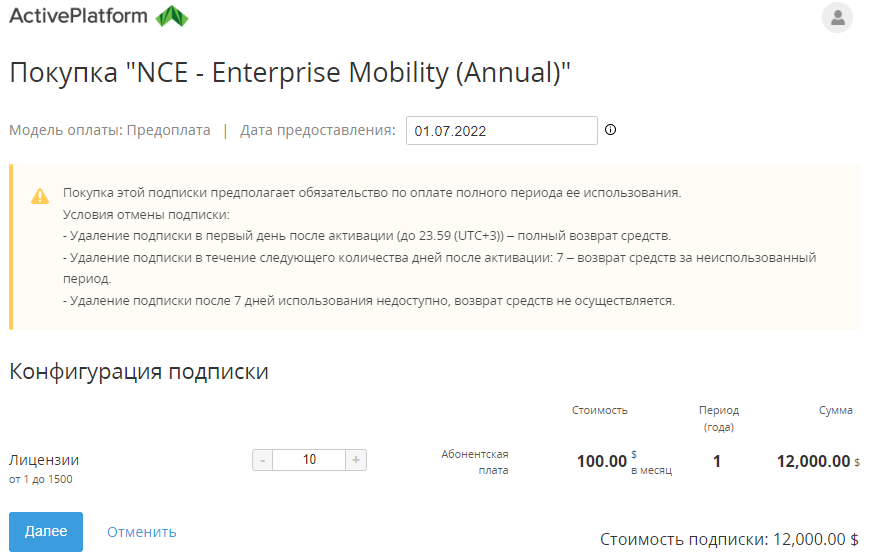Decrease license count with minus button
This screenshot has width=876, height=559.
coord(262,460)
